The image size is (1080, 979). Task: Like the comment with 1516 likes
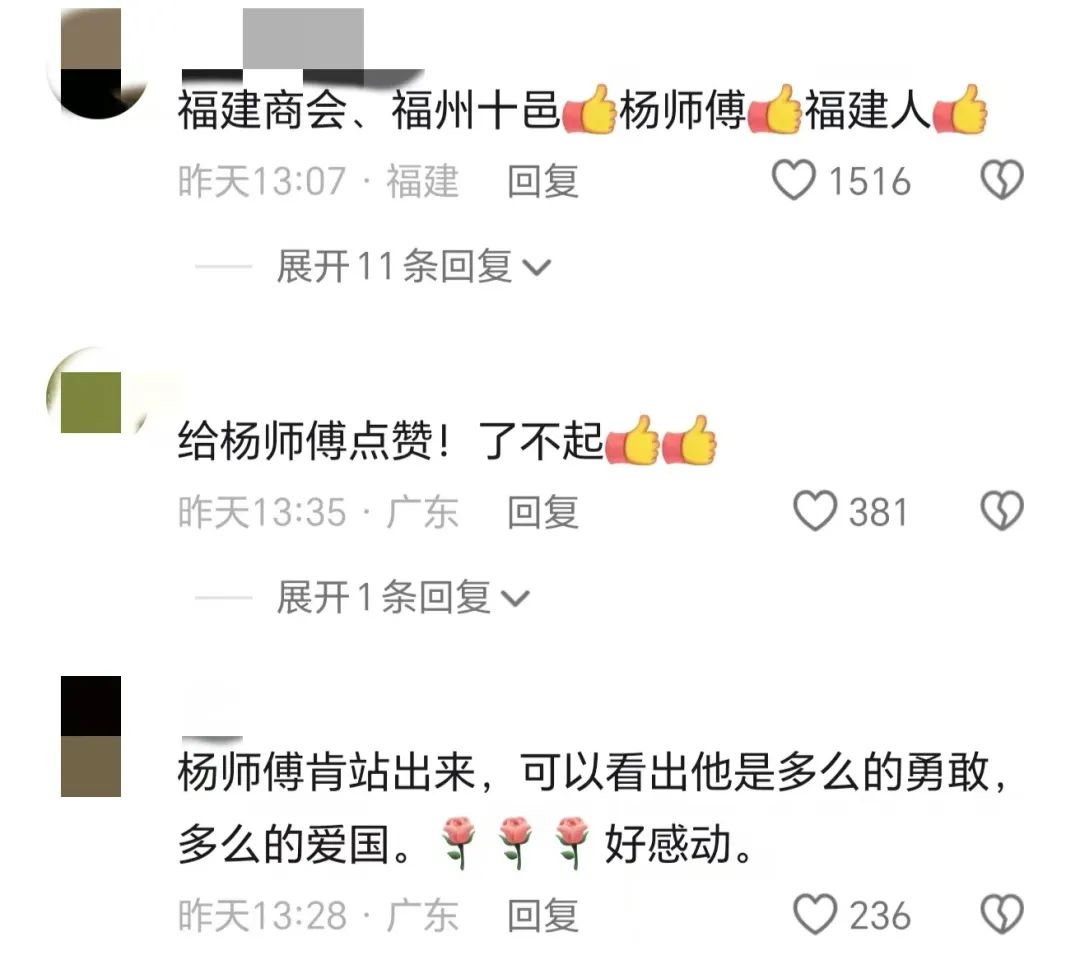(x=794, y=181)
